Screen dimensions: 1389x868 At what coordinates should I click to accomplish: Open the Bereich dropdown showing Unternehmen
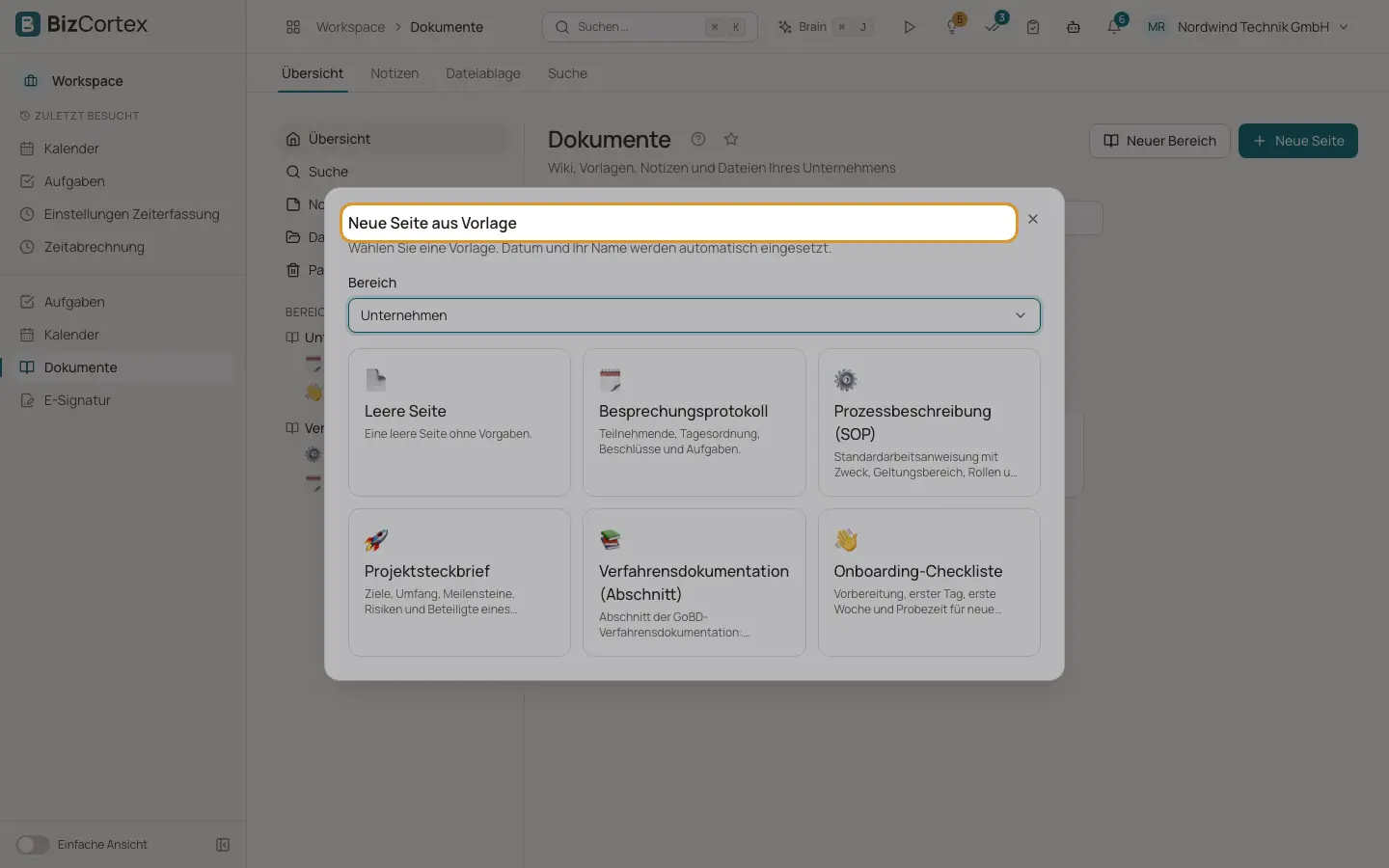[694, 315]
